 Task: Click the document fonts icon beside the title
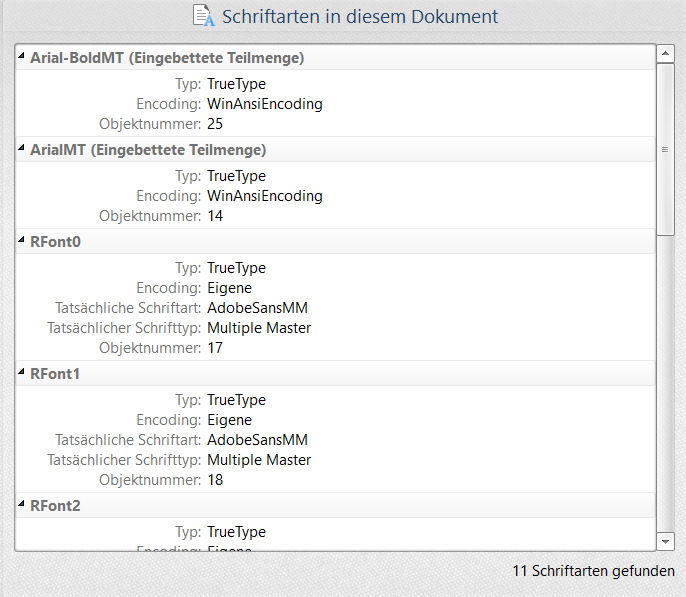point(204,16)
